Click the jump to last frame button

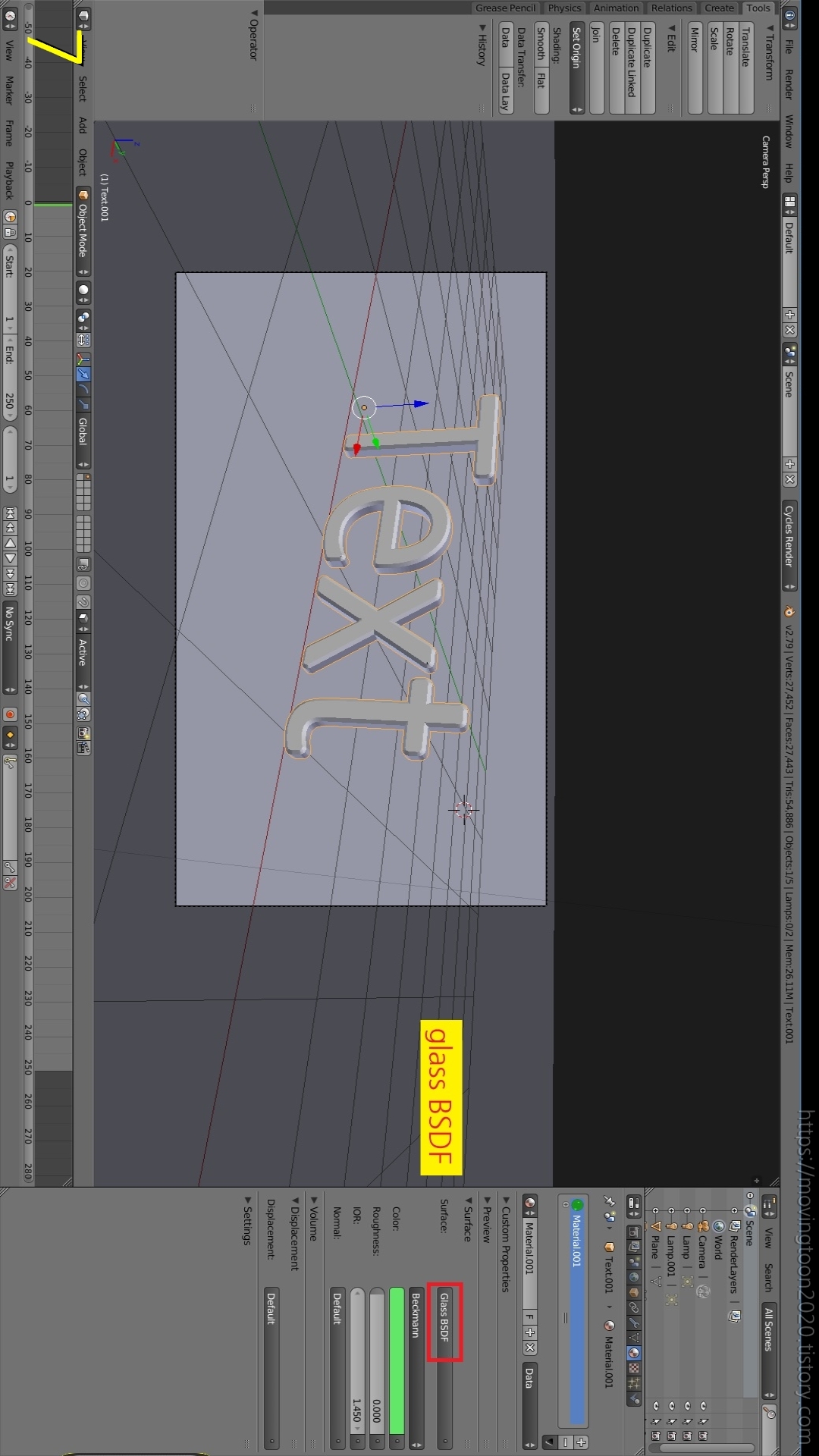10,588
